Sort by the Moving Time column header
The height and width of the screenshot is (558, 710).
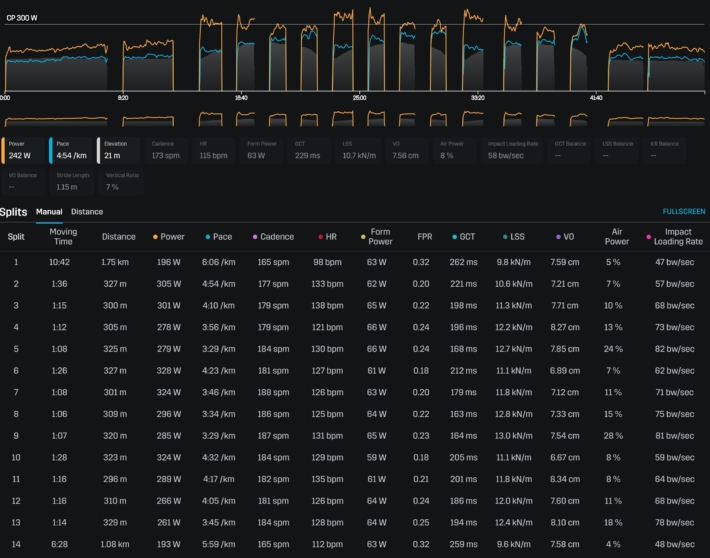point(63,237)
